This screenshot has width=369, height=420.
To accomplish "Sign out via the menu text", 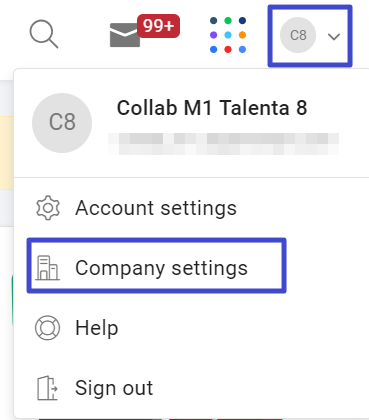I will 114,388.
